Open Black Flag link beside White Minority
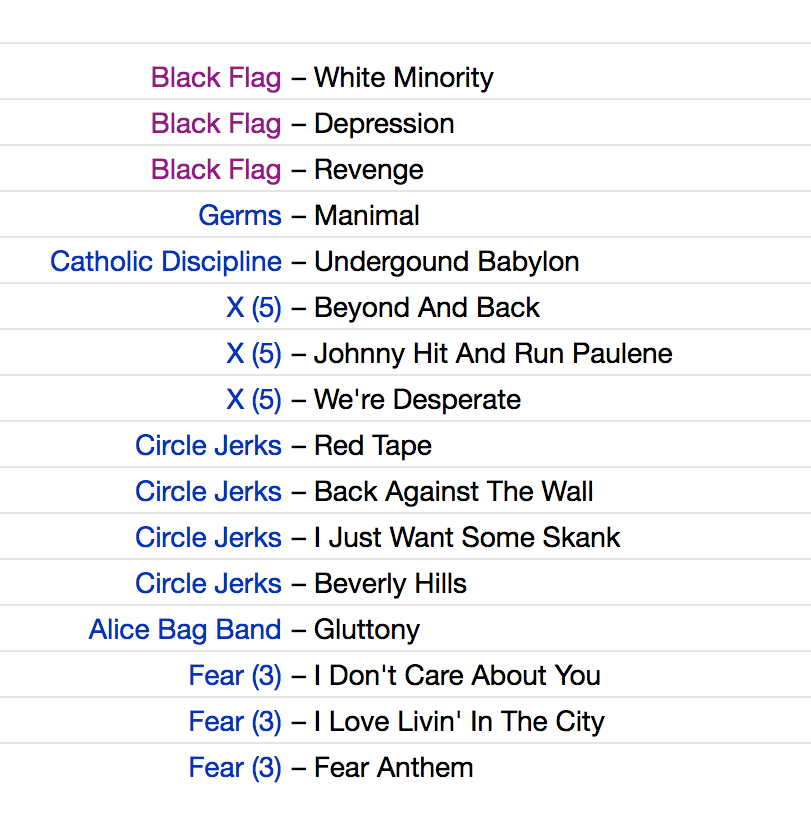Viewport: 811px width, 837px height. point(216,78)
